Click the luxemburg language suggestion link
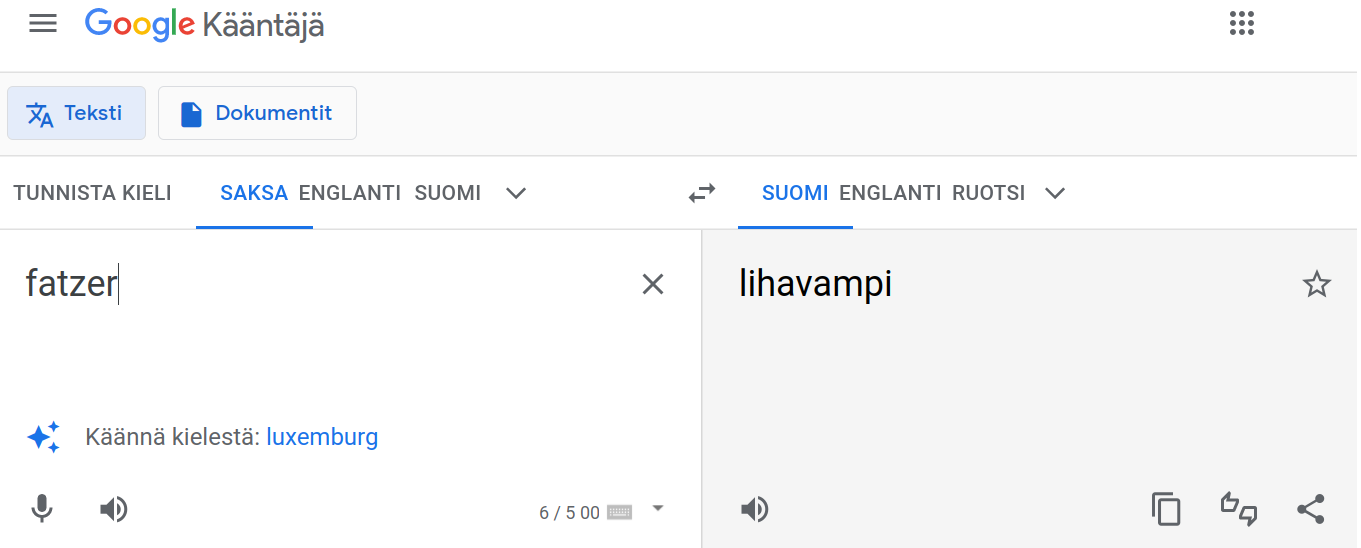This screenshot has width=1361, height=548. (322, 437)
